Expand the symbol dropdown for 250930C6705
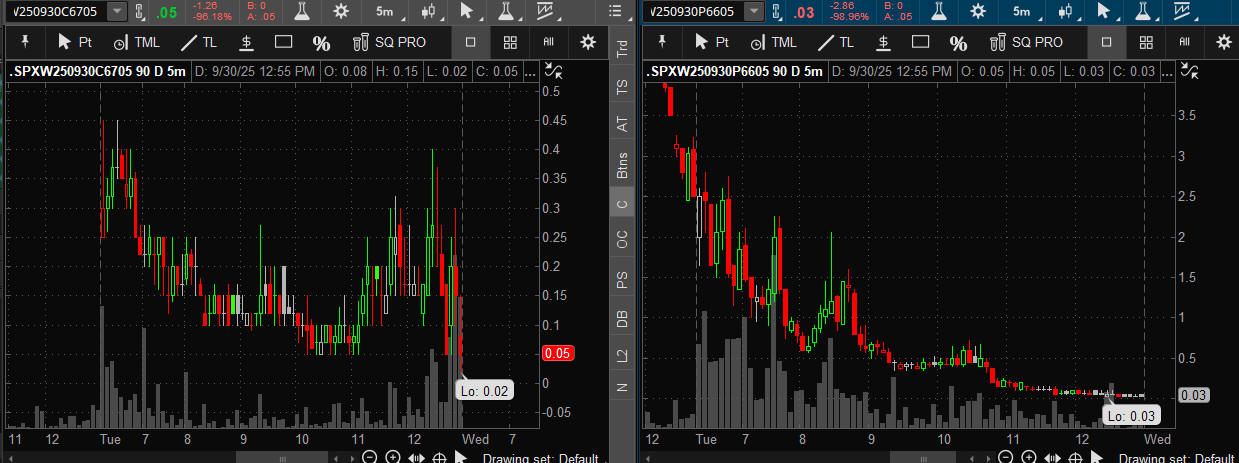This screenshot has width=1239, height=463. click(x=117, y=11)
